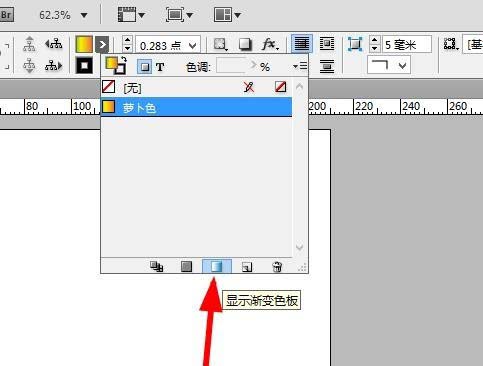Click the 62.3% zoom level field
The height and width of the screenshot is (366, 483).
click(x=55, y=15)
